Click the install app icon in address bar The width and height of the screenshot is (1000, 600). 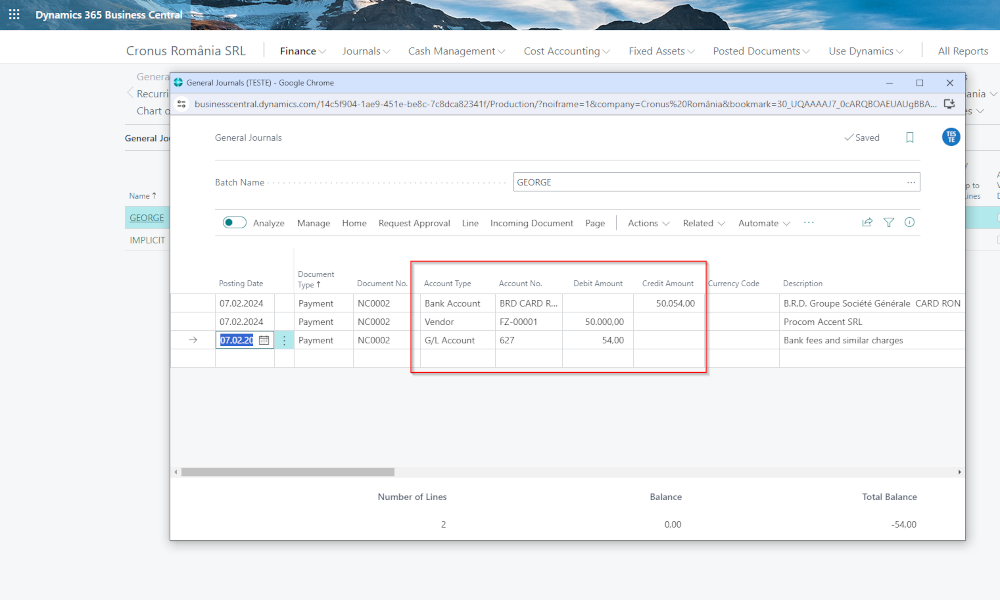point(949,103)
